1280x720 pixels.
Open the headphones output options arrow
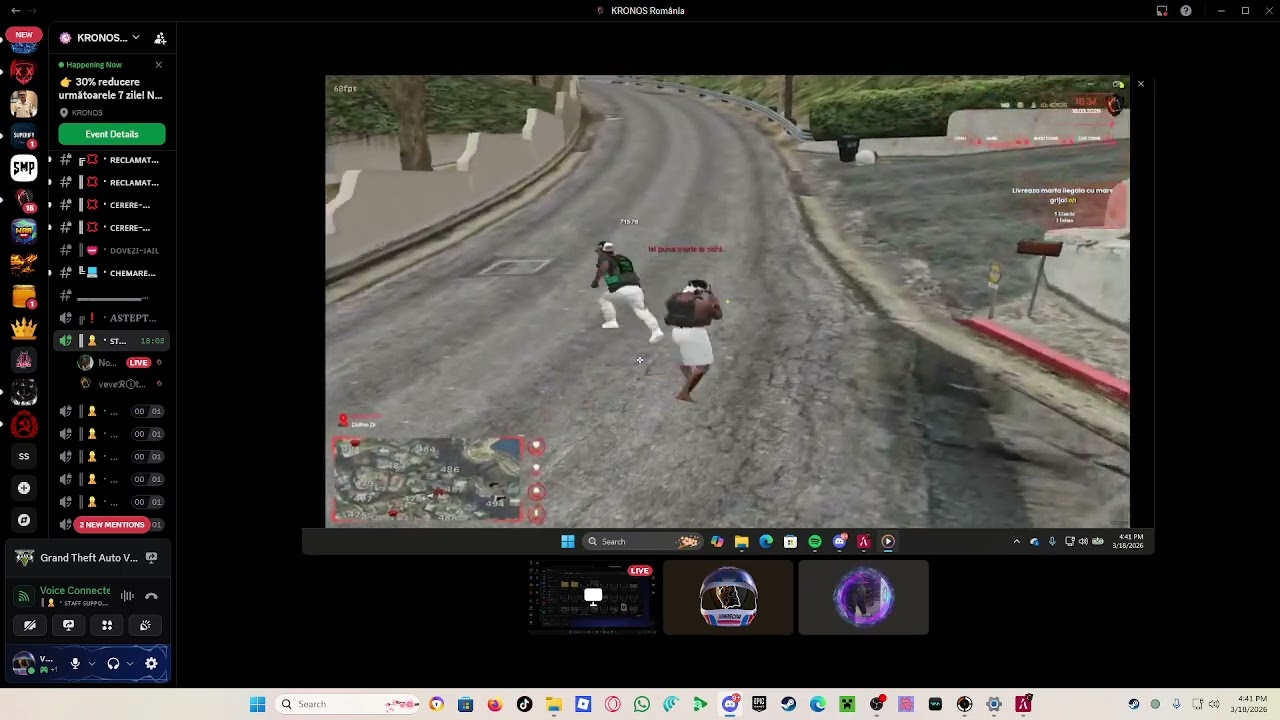click(x=130, y=663)
